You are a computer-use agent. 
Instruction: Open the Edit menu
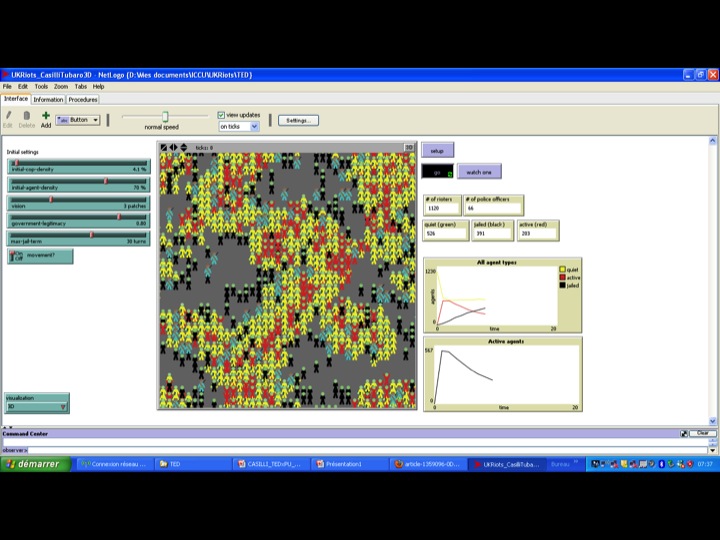pos(23,86)
